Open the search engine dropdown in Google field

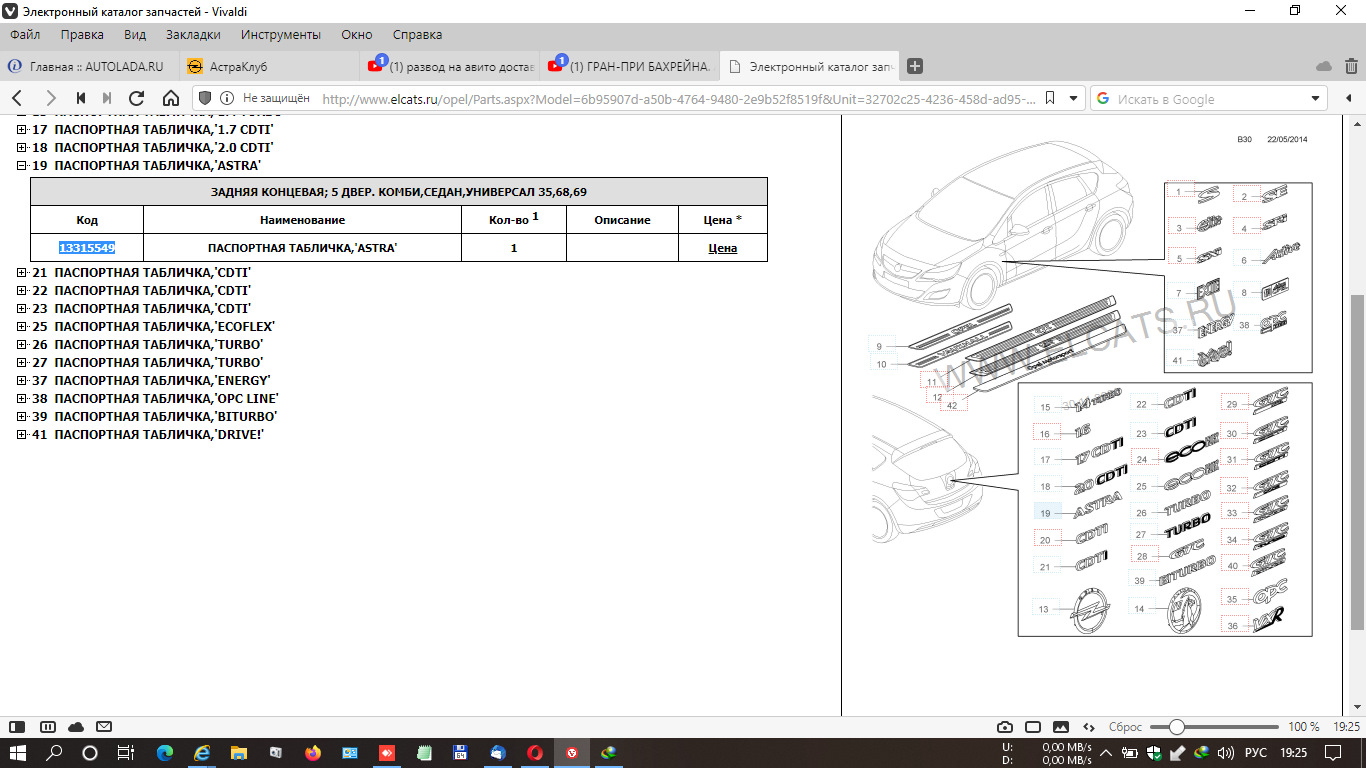click(x=1315, y=98)
